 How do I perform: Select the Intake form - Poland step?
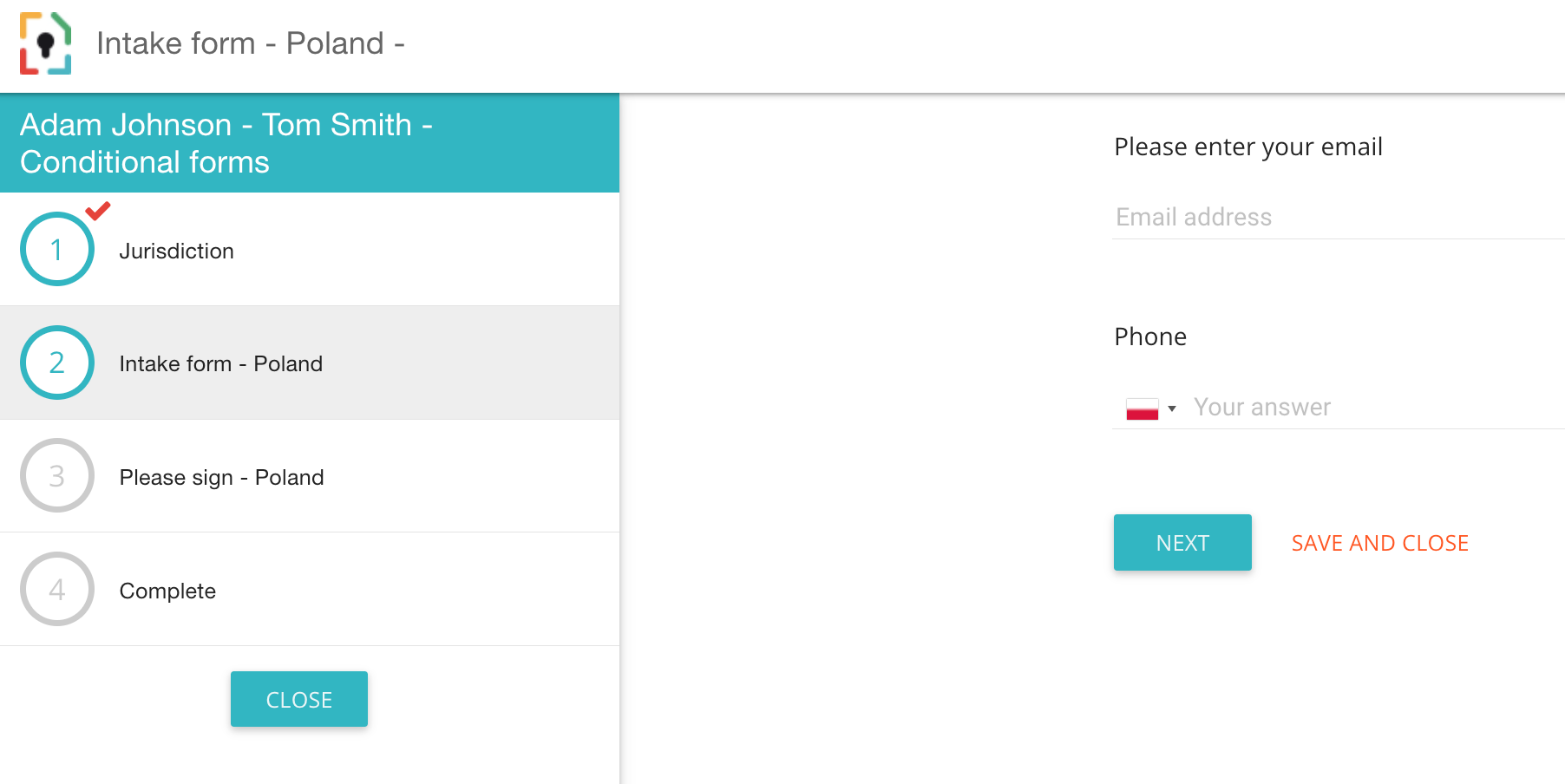pos(221,363)
